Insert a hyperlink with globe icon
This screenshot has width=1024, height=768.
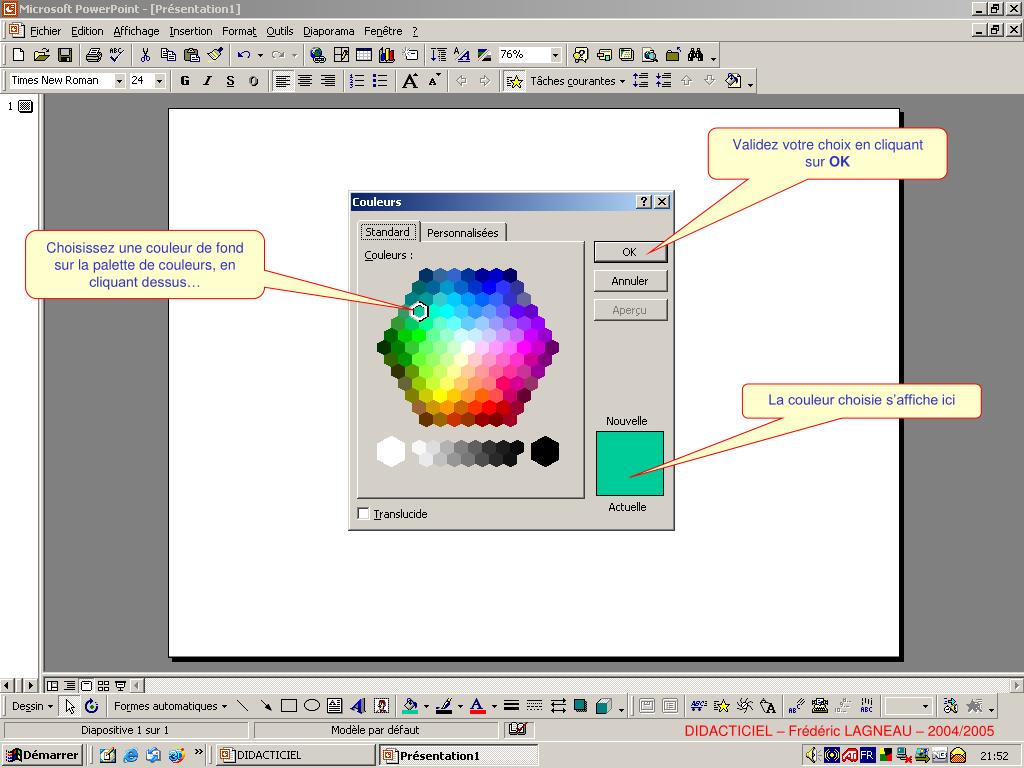coord(317,55)
